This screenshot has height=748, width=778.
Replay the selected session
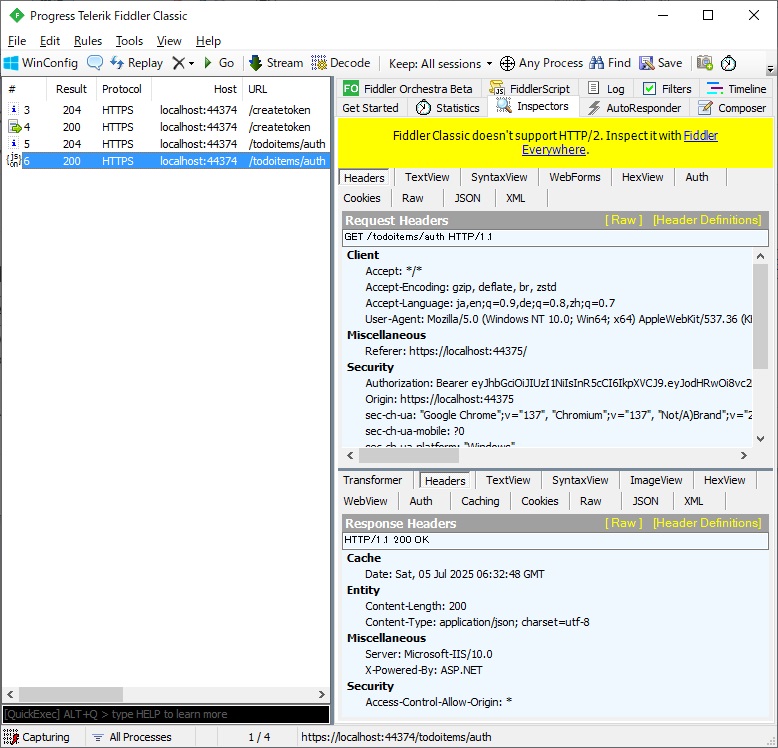(136, 63)
